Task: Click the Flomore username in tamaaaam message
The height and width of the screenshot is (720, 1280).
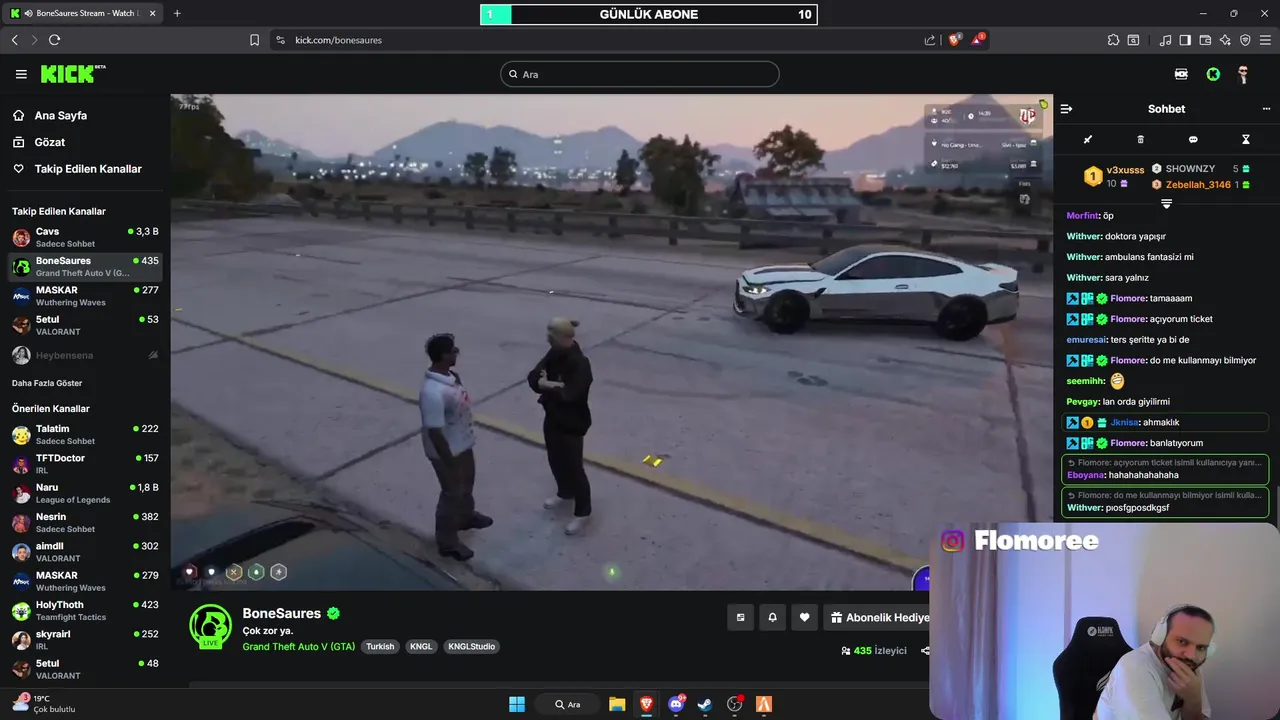Action: click(1128, 298)
